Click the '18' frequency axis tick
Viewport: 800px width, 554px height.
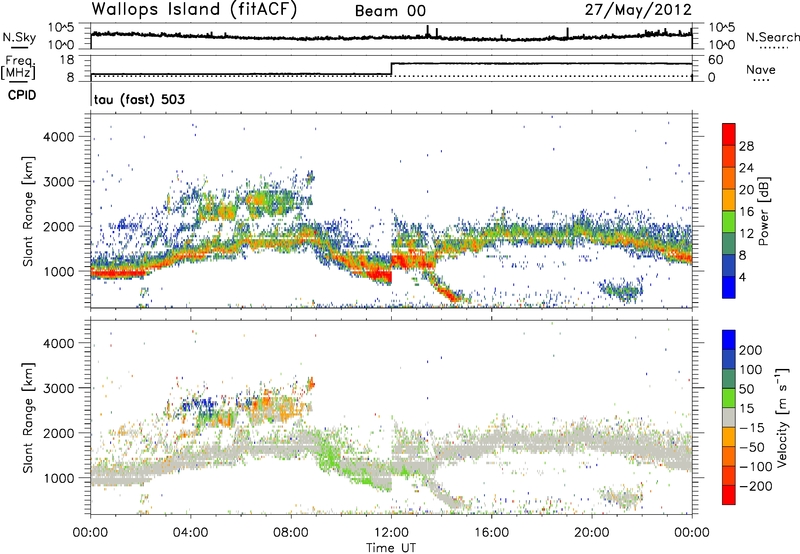67,60
